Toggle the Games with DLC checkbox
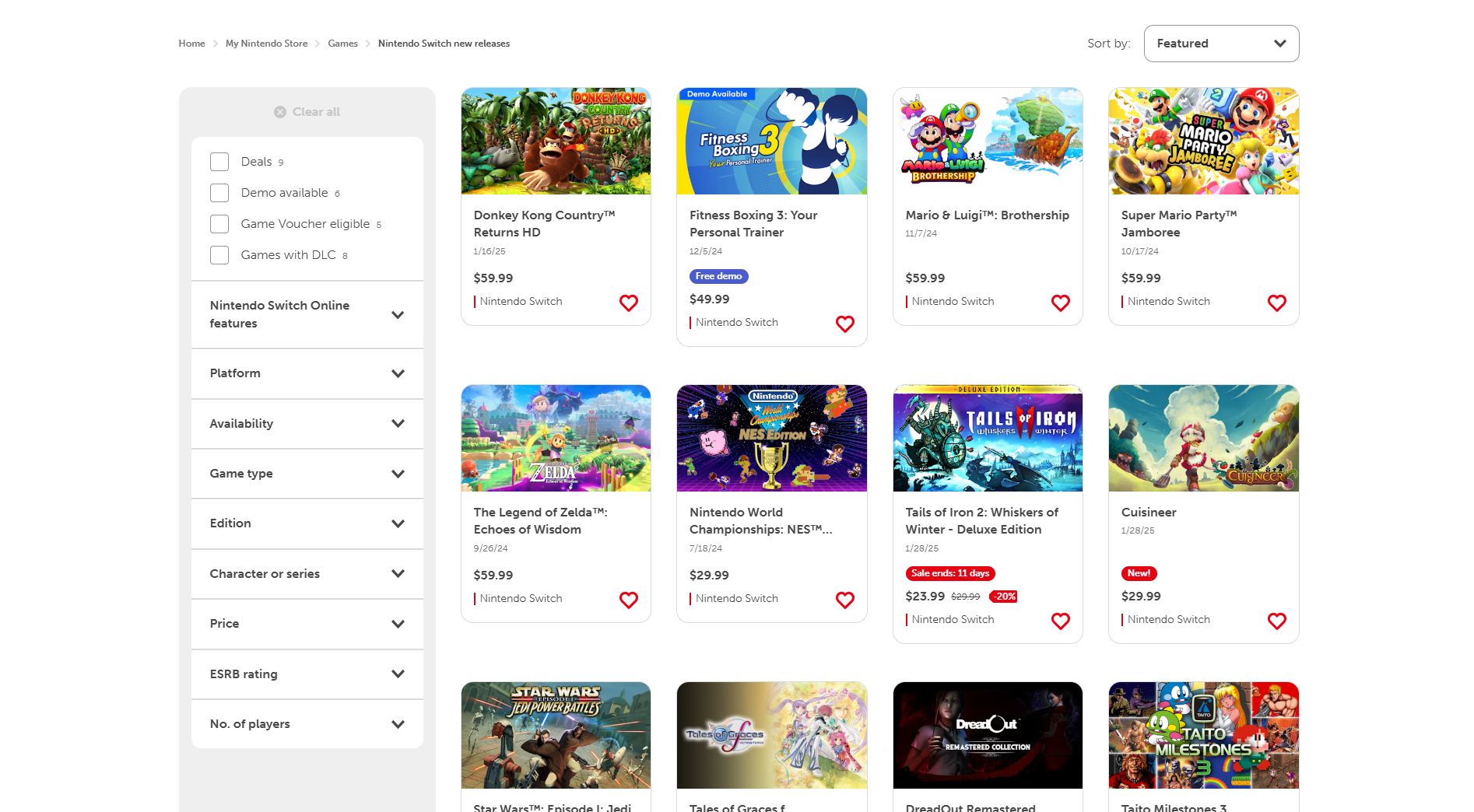The image size is (1474, 812). coord(219,254)
